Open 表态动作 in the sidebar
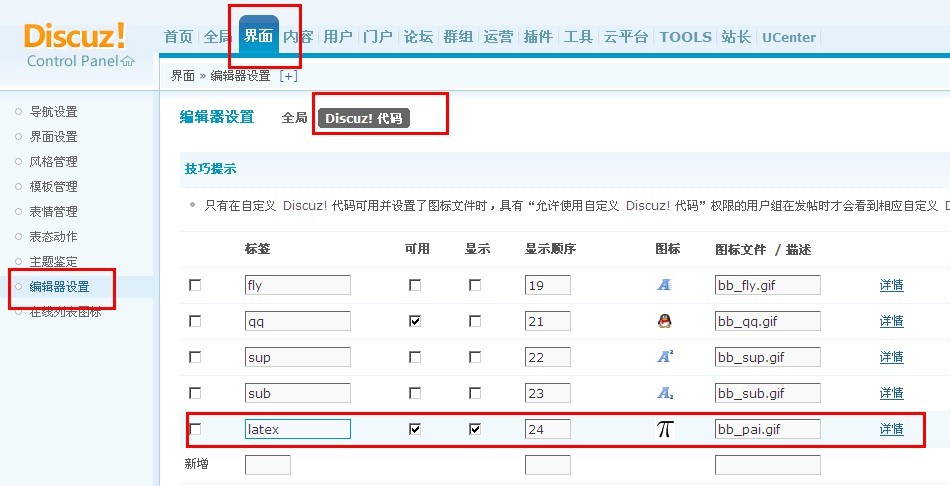Screen dimensions: 950x486 pyautogui.click(x=53, y=236)
